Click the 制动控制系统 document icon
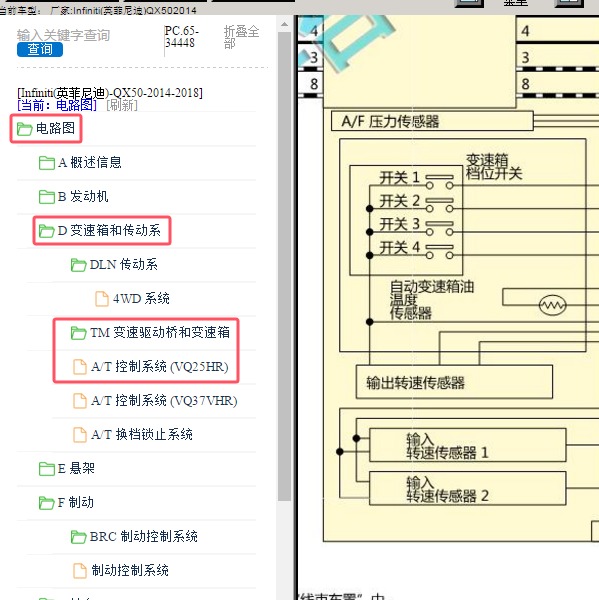 (x=80, y=571)
